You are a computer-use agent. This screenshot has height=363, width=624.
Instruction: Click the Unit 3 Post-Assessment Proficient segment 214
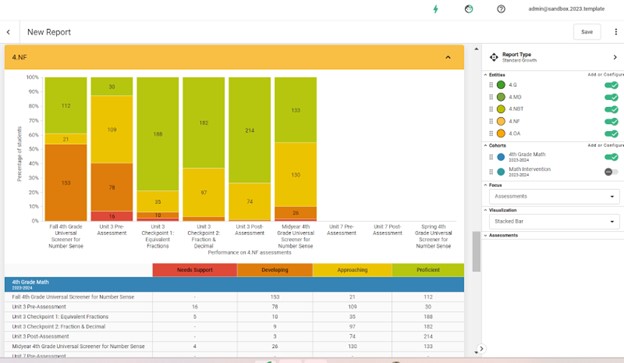coord(250,130)
